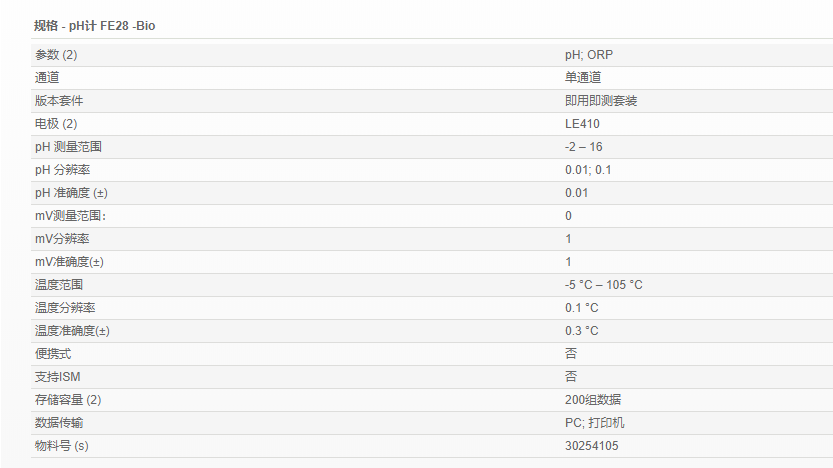Click the "LE410" electrode value

pyautogui.click(x=582, y=124)
